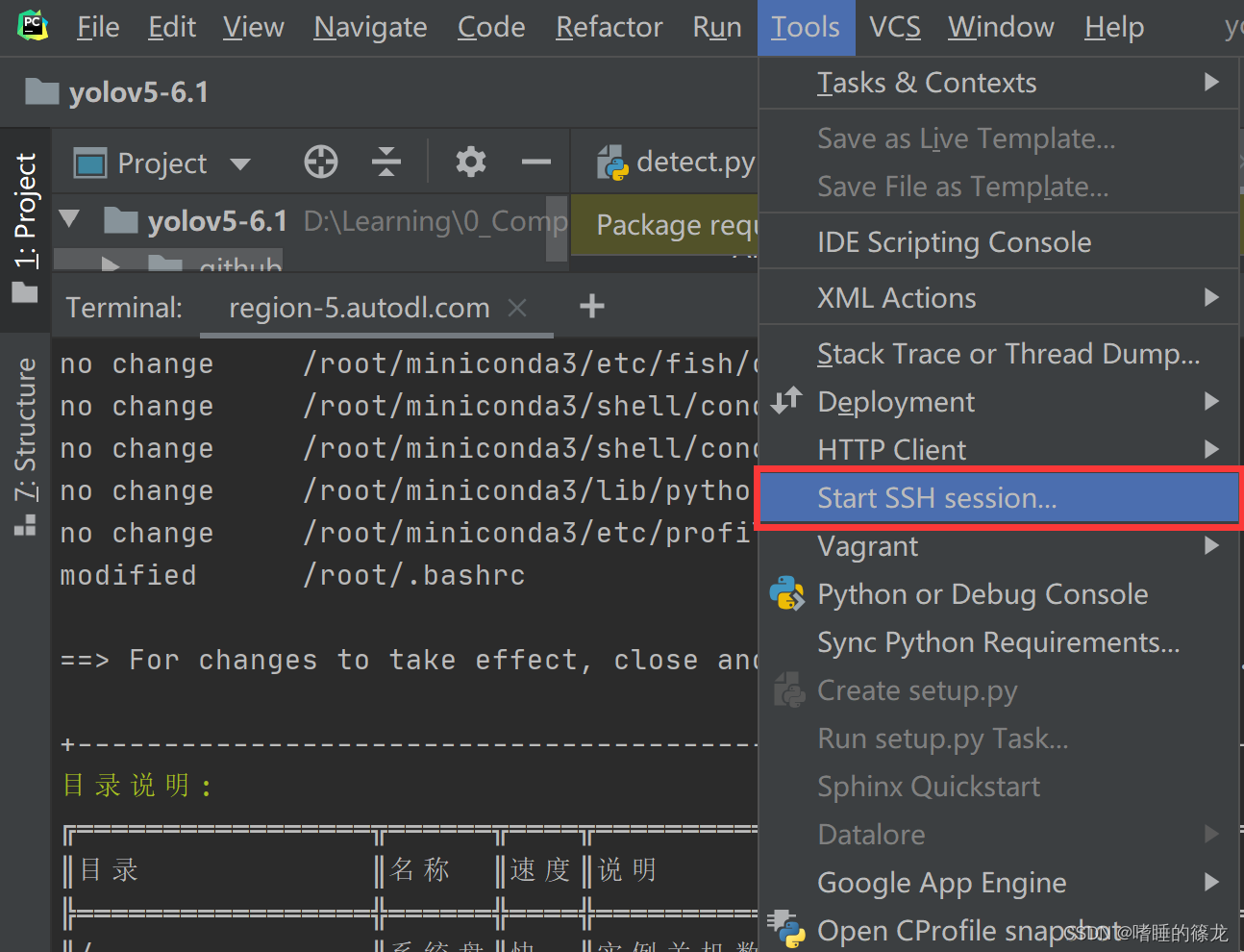This screenshot has height=952, width=1244.
Task: Expand Google App Engine submenu arrow
Action: (1211, 882)
